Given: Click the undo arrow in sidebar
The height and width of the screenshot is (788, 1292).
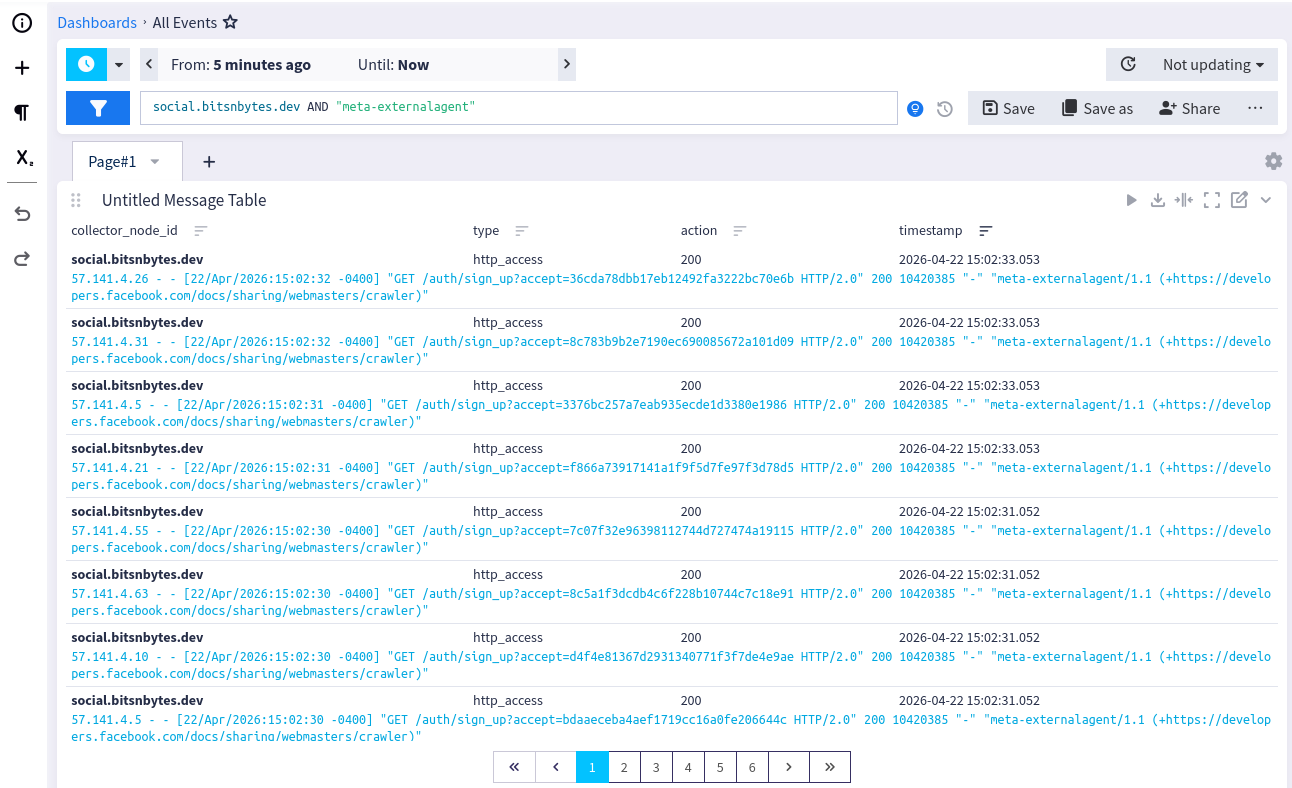Looking at the screenshot, I should (x=22, y=214).
